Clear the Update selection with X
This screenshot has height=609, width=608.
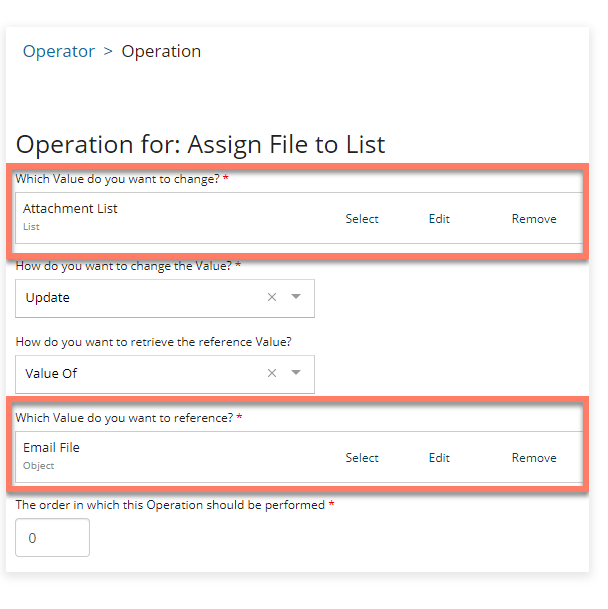tap(272, 297)
